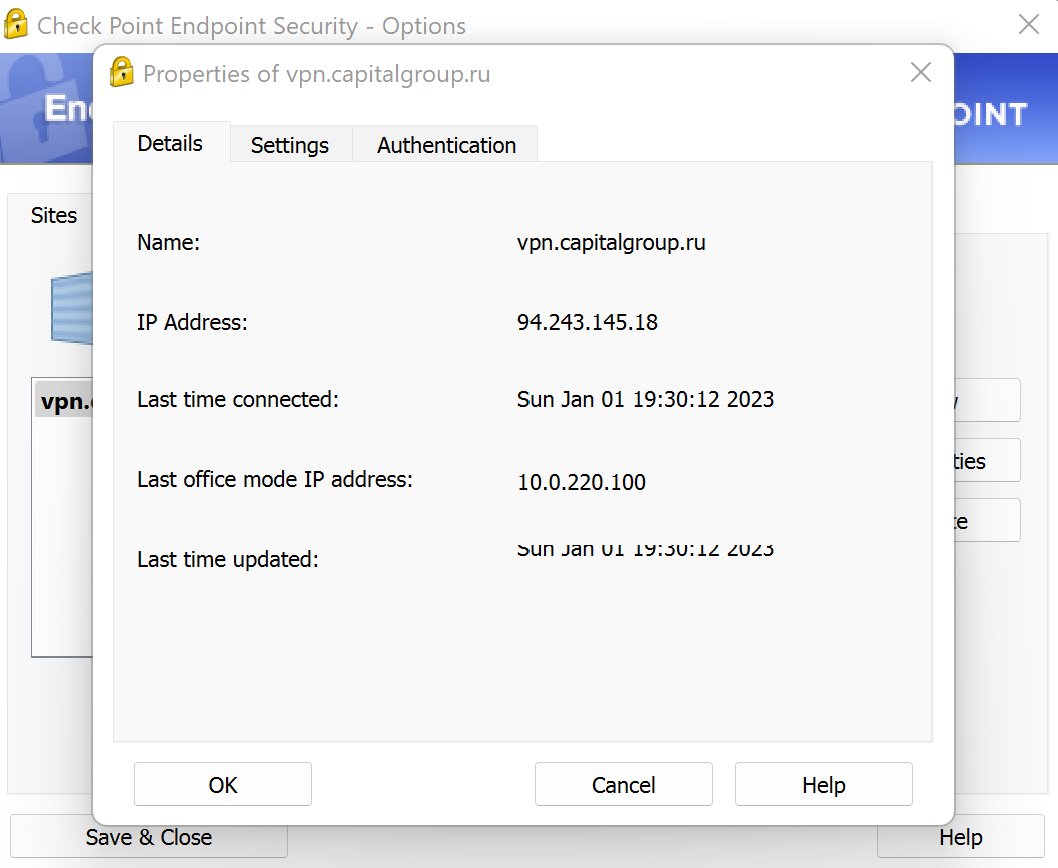Screen dimensions: 1058x868
Task: Confirm with the OK button
Action: point(223,784)
